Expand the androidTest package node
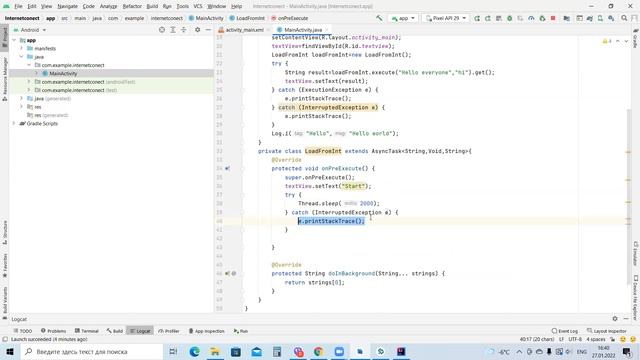The image size is (640, 360). (29, 82)
